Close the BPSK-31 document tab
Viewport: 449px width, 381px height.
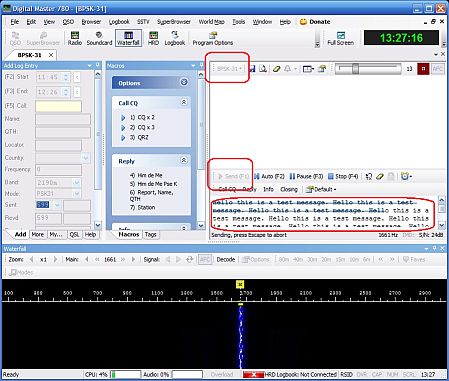[x=51, y=55]
